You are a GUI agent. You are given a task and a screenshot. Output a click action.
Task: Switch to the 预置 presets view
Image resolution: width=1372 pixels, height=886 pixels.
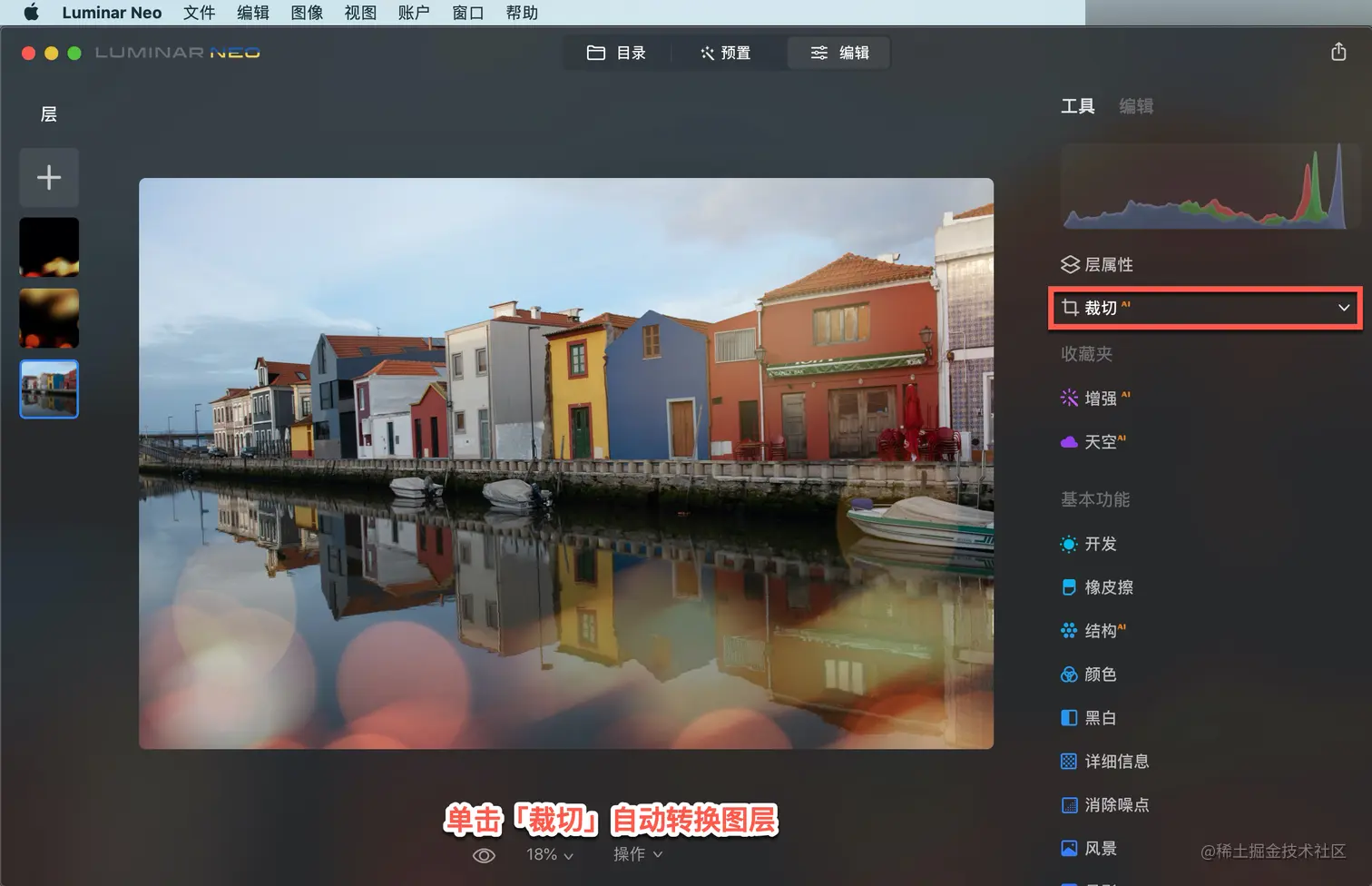click(x=725, y=53)
